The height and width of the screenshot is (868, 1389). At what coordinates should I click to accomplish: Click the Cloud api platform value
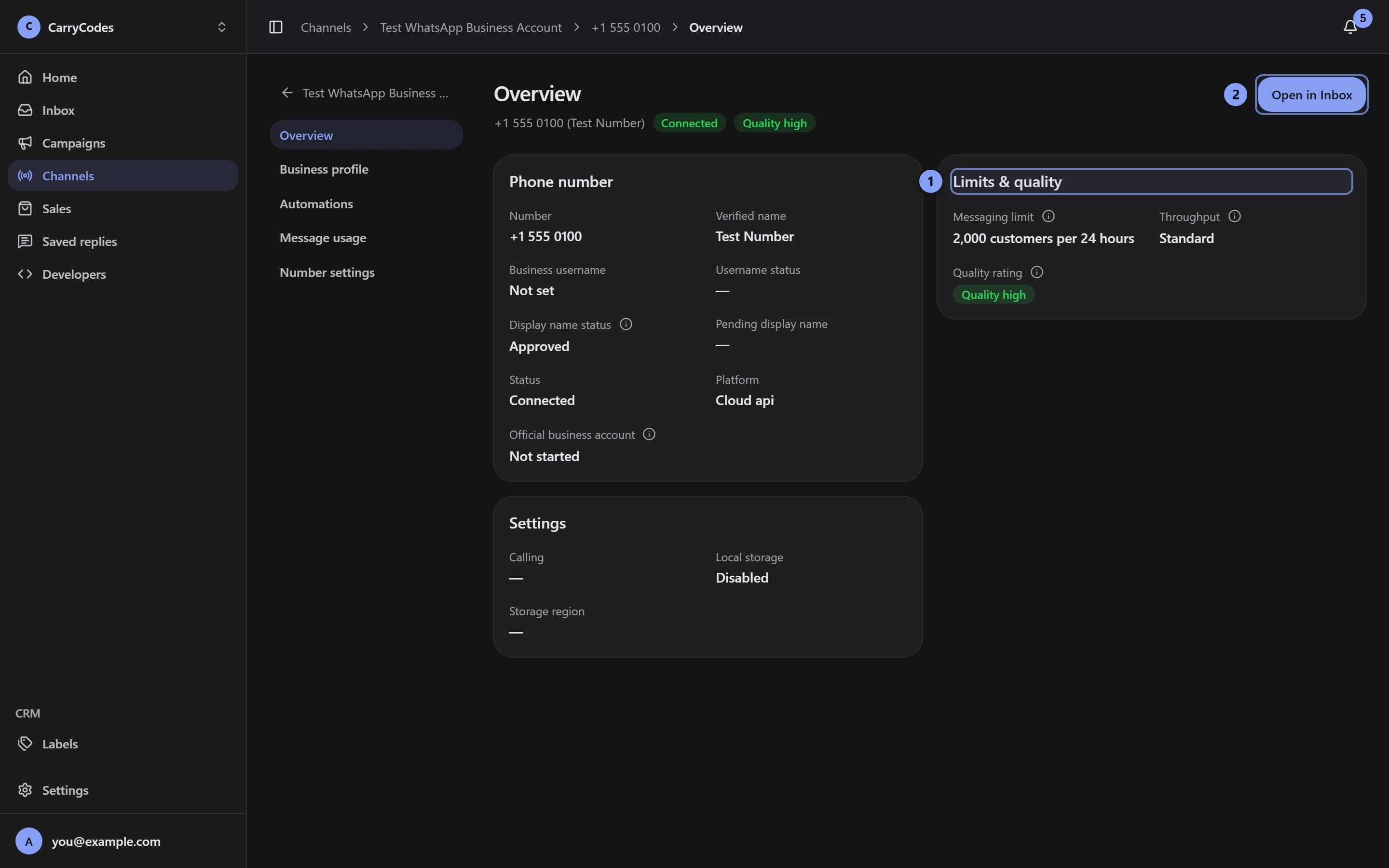745,400
